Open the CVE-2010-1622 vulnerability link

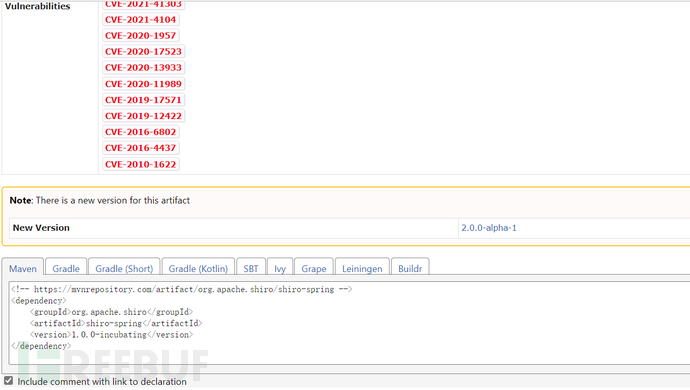tap(140, 164)
